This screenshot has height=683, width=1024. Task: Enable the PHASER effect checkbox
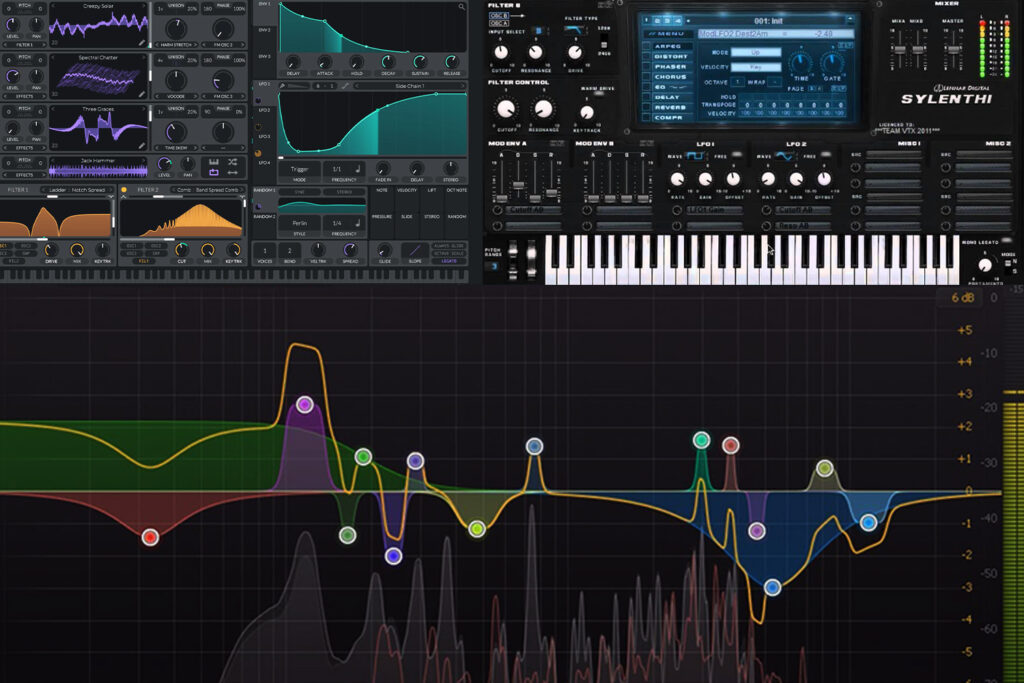click(647, 67)
